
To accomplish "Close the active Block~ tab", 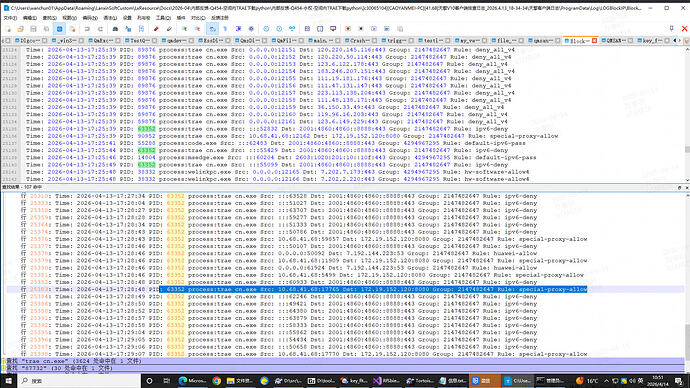I will point(594,40).
